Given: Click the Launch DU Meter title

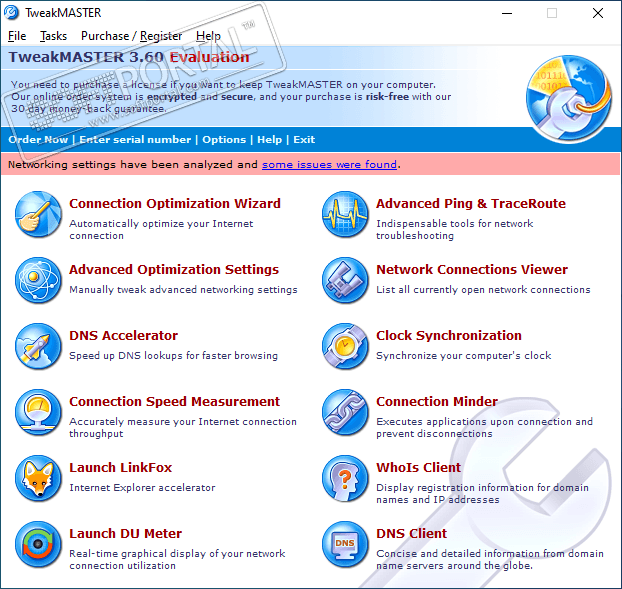Looking at the screenshot, I should 125,534.
